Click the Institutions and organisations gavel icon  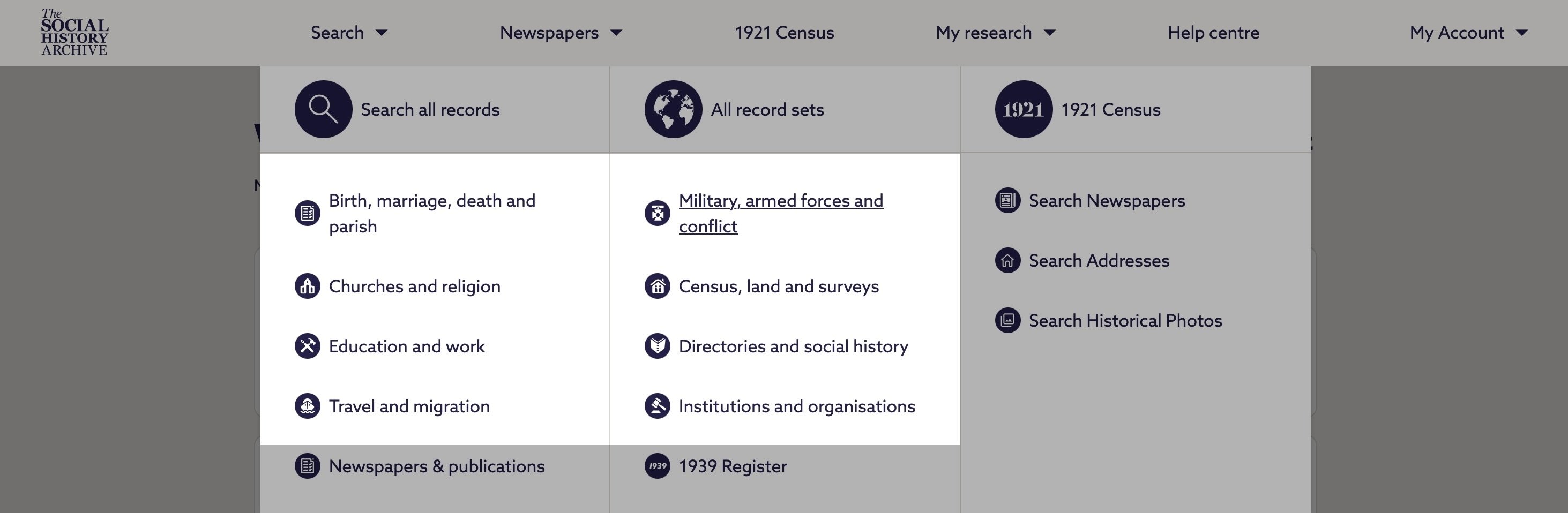(x=657, y=406)
